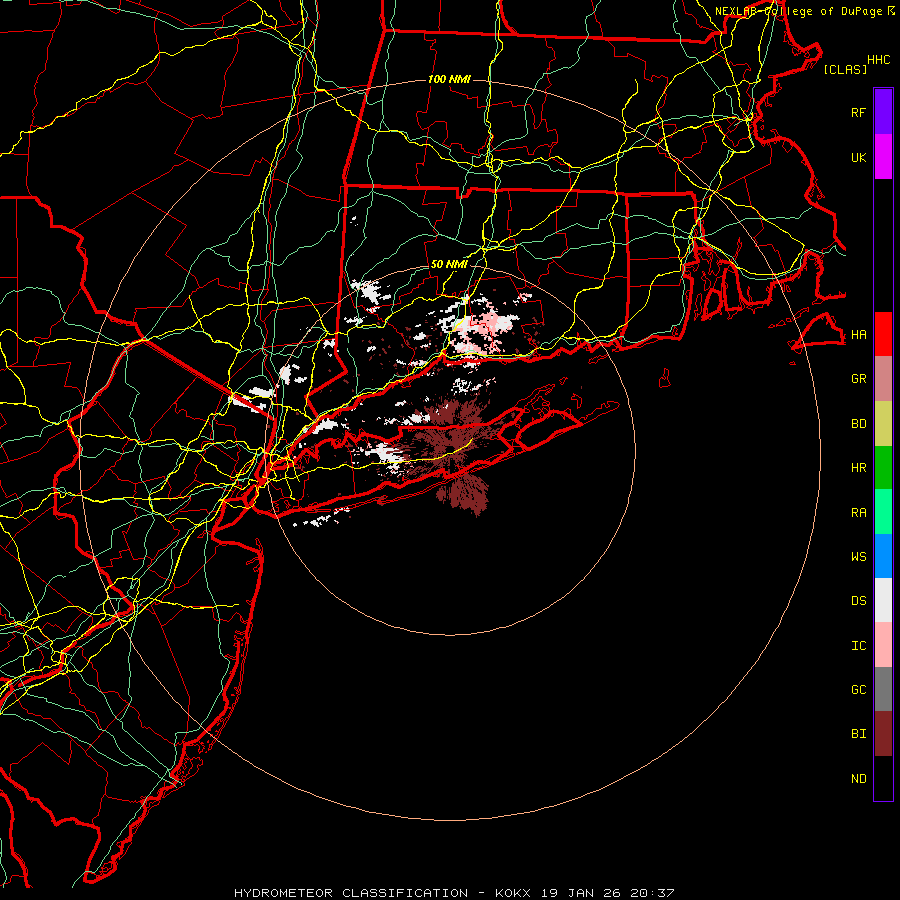Click the "GC" legend label
900x900 pixels.
pyautogui.click(x=858, y=690)
